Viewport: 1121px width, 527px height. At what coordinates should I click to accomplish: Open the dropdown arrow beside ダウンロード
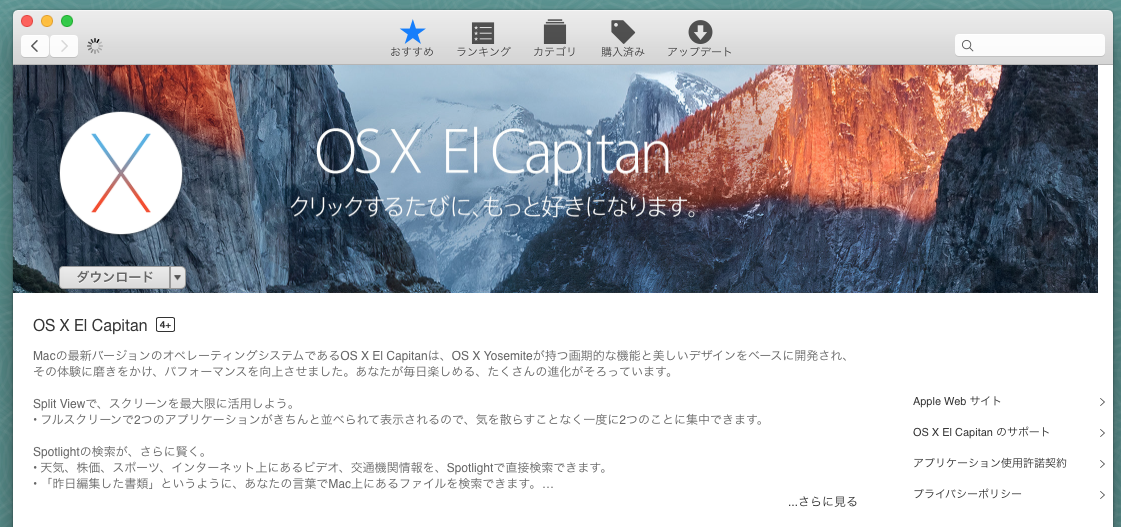[x=178, y=277]
